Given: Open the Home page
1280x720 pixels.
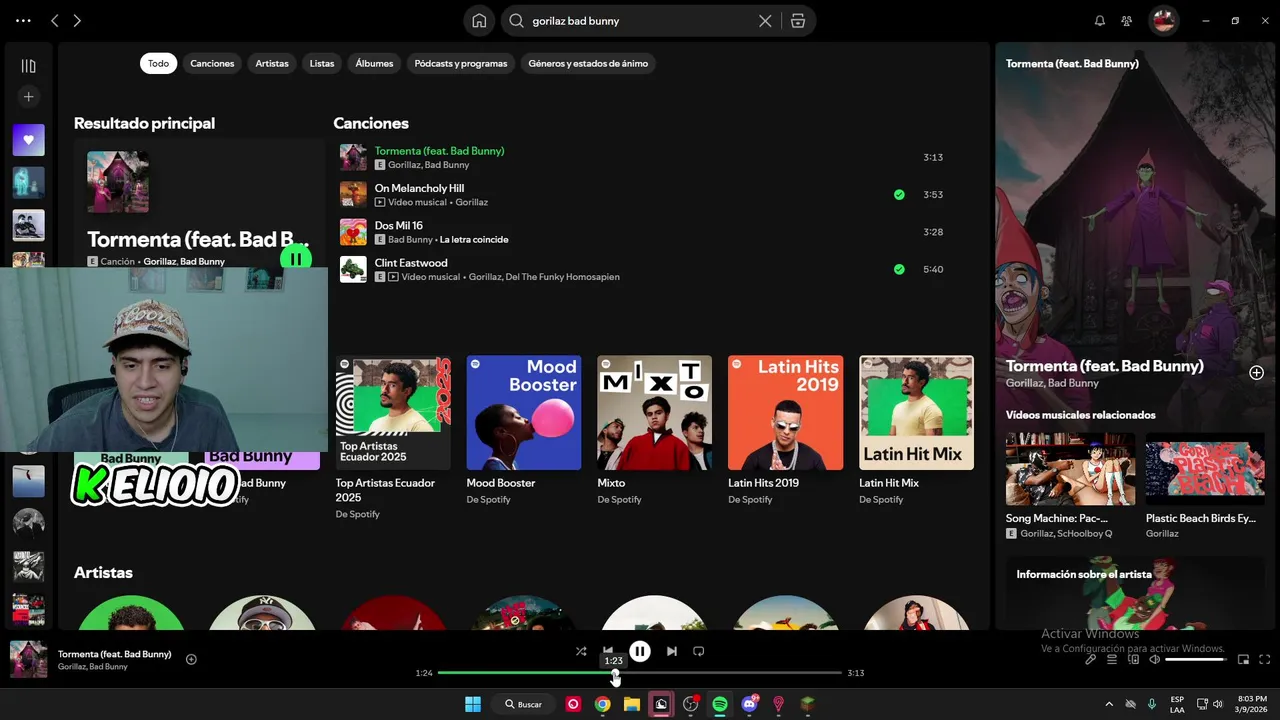Looking at the screenshot, I should 479,20.
